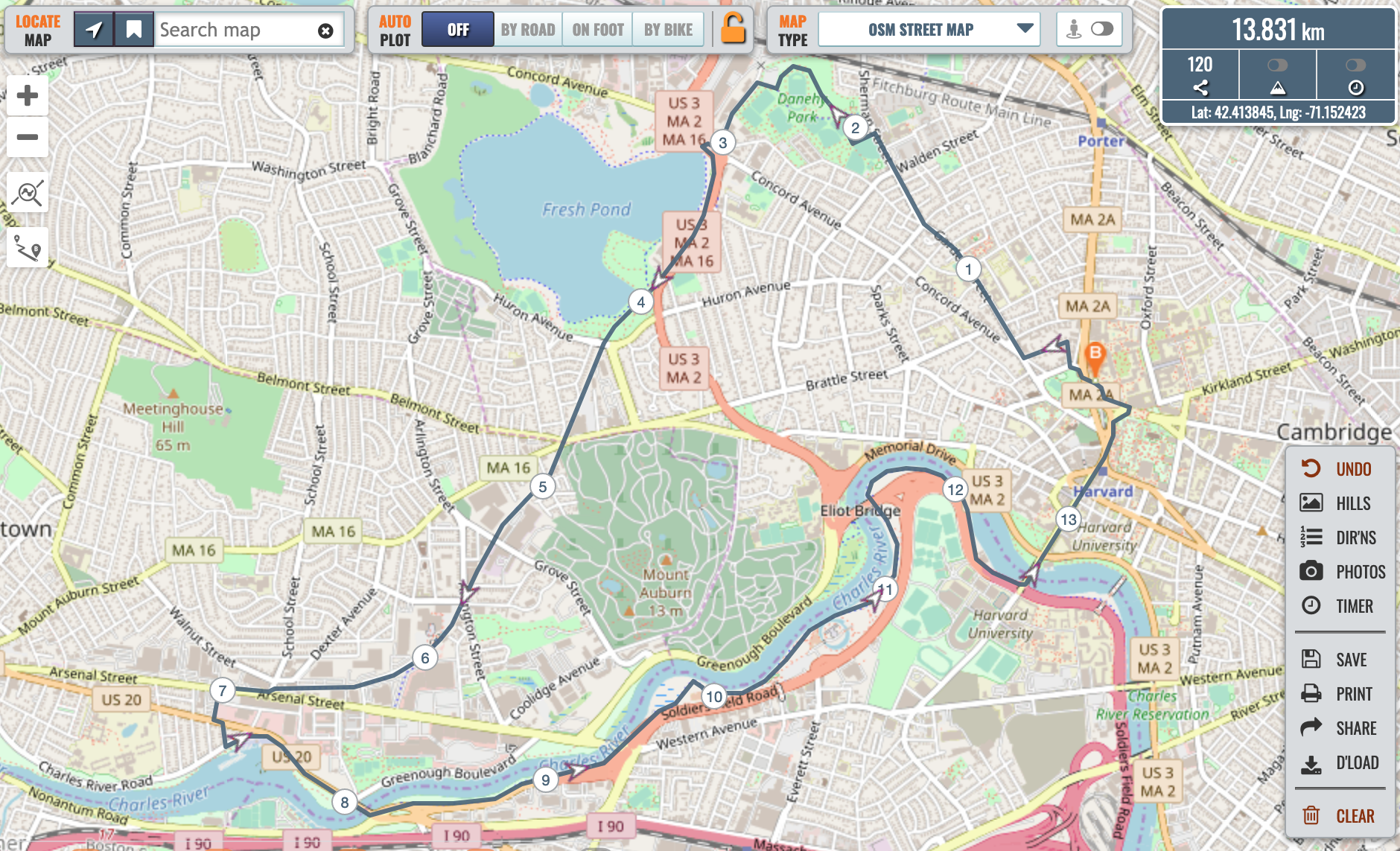Open DIR'NS directions list
This screenshot has width=1400, height=851.
coord(1337,538)
